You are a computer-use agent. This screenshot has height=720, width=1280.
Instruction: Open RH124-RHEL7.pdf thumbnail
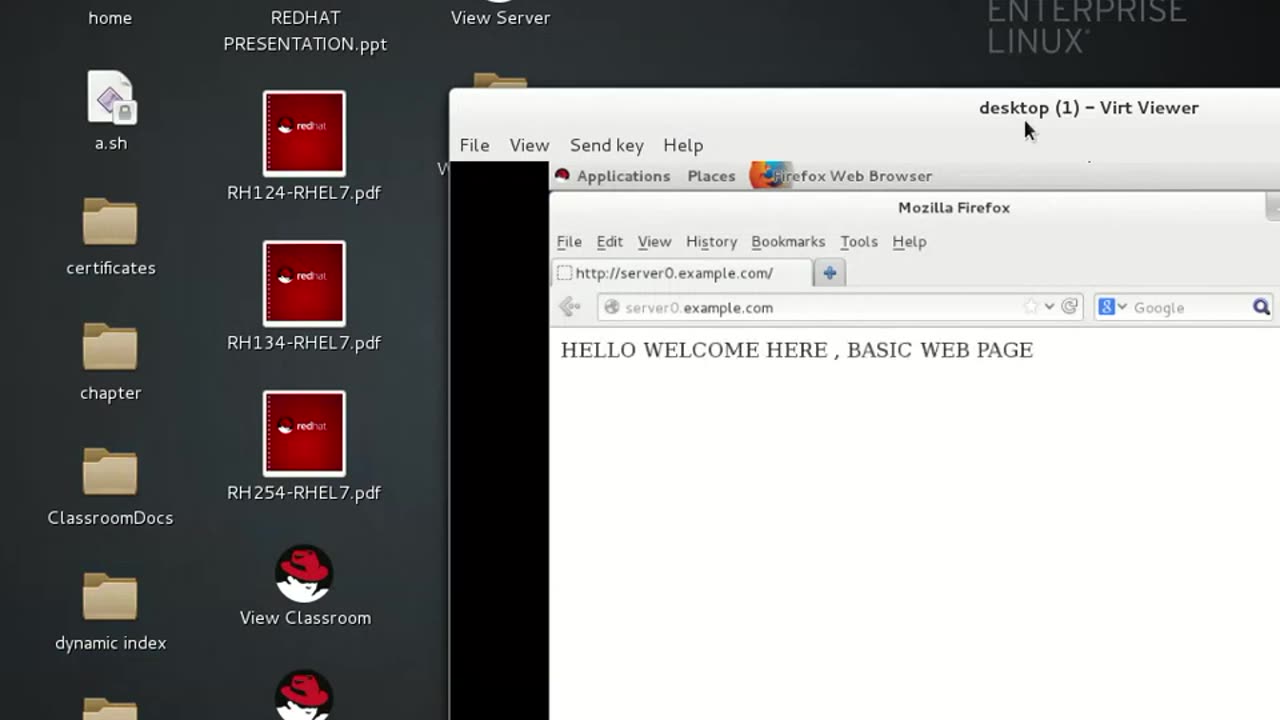click(x=304, y=133)
